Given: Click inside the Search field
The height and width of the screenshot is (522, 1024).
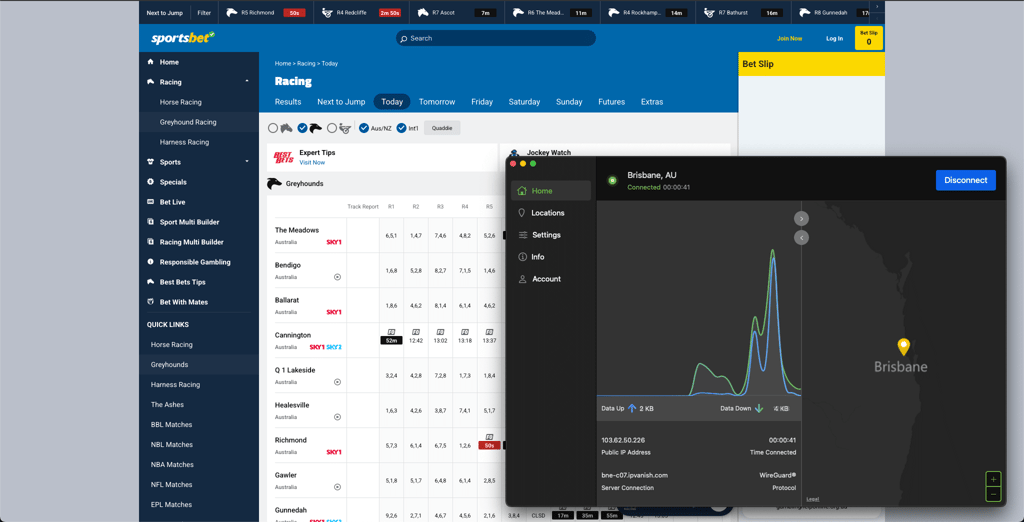Looking at the screenshot, I should (x=496, y=38).
